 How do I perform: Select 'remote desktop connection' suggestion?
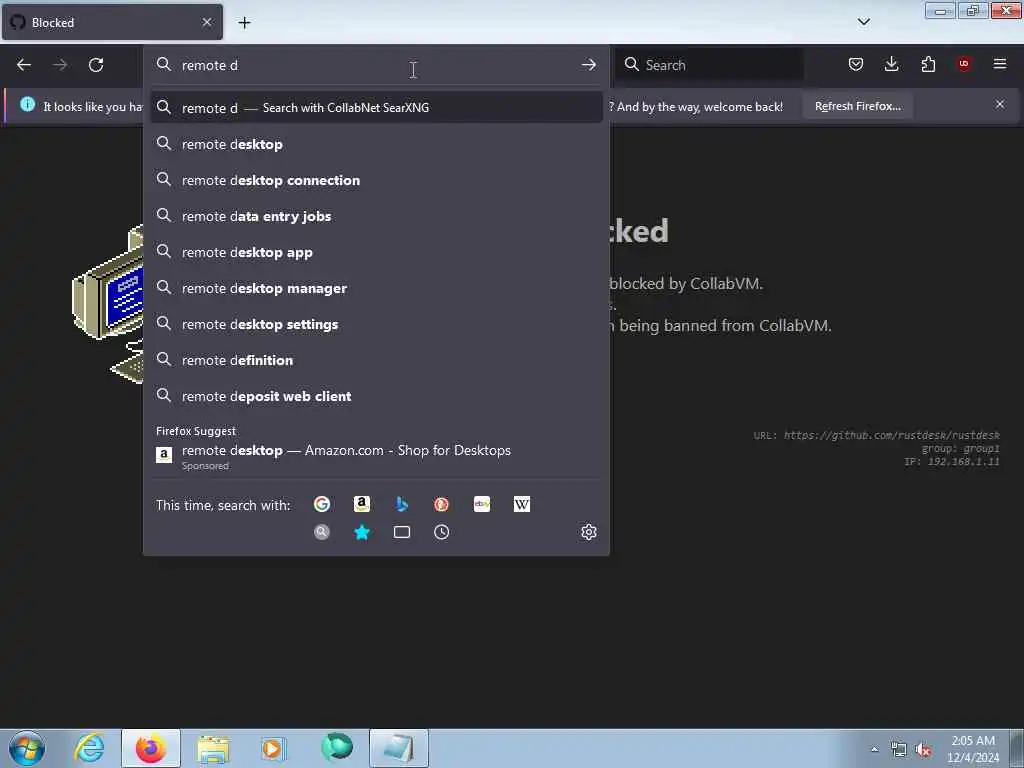pyautogui.click(x=376, y=180)
